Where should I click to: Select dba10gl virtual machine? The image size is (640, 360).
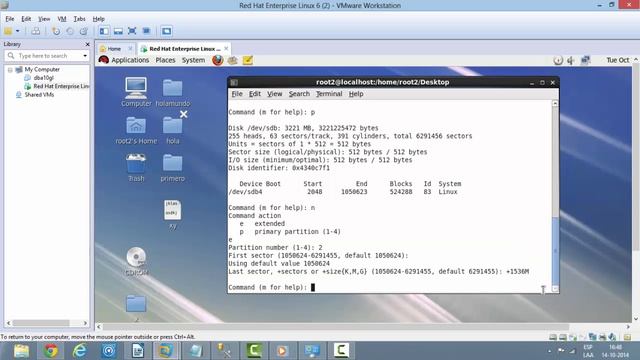pos(43,78)
